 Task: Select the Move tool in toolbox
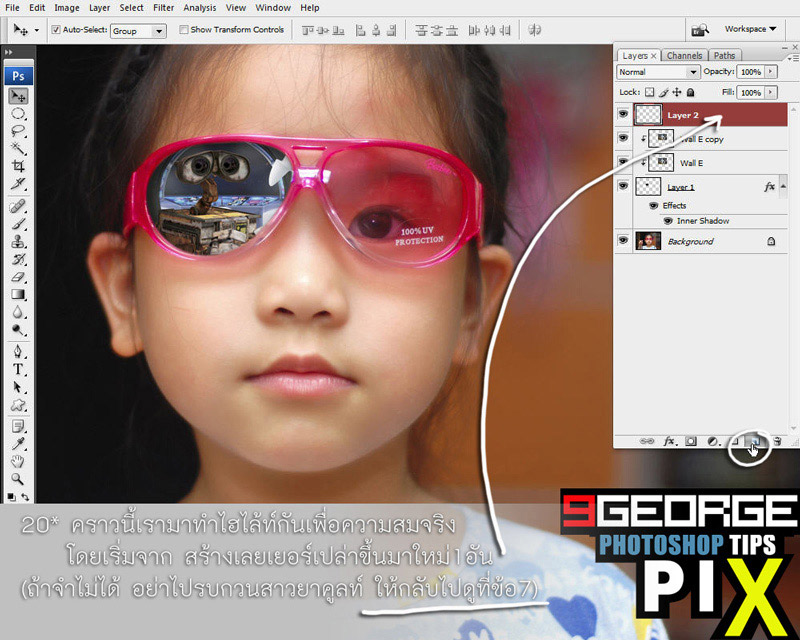click(x=18, y=96)
